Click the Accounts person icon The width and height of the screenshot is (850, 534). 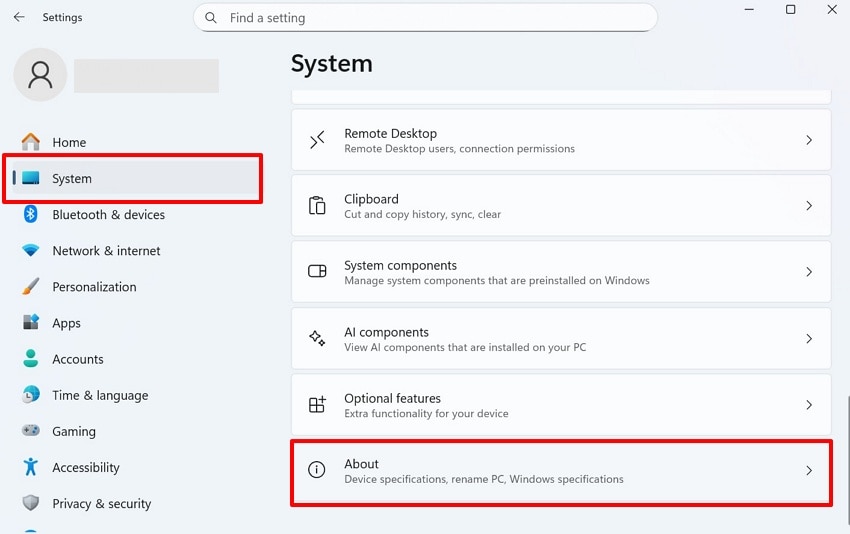[x=31, y=358]
